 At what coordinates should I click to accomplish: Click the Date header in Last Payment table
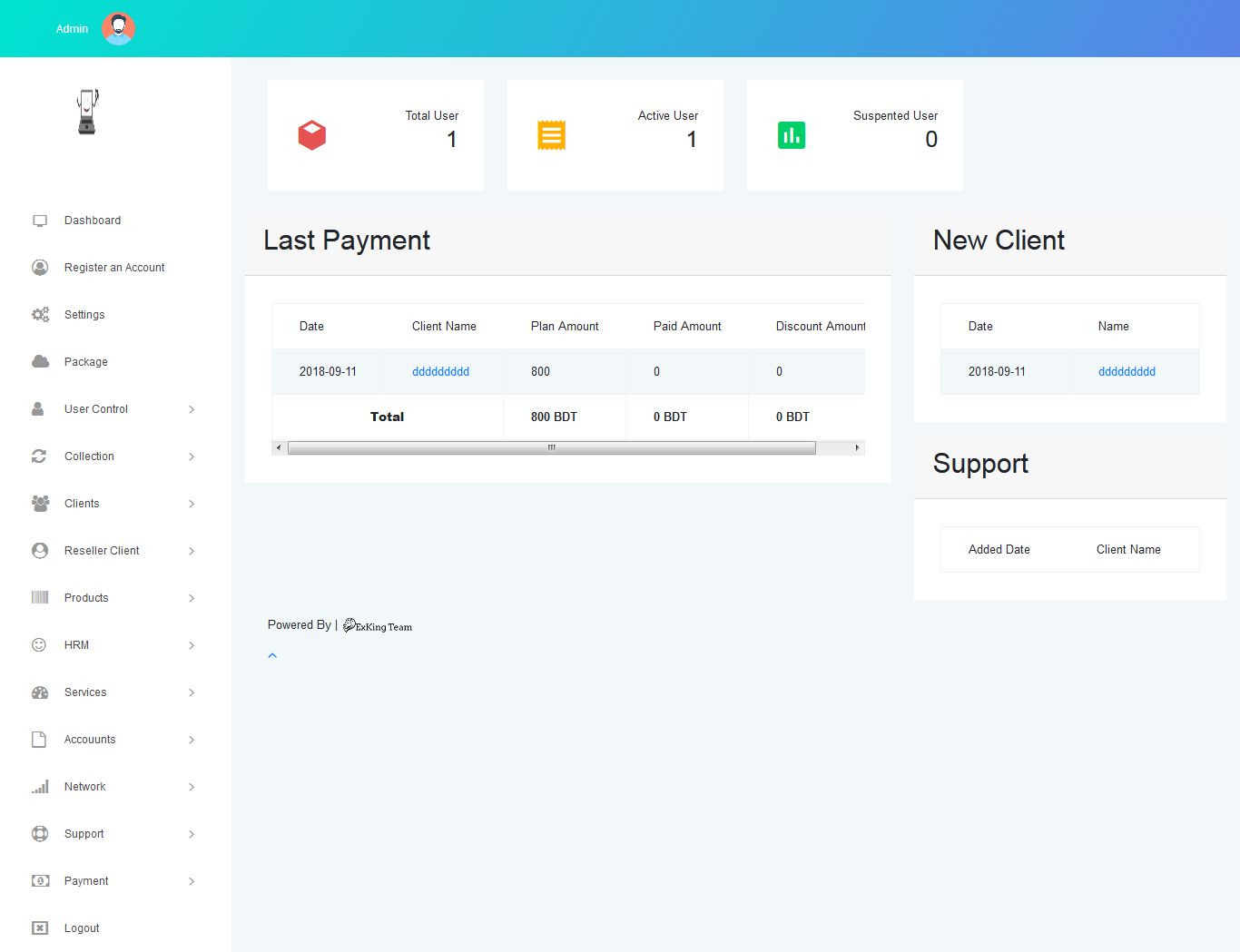[x=311, y=326]
